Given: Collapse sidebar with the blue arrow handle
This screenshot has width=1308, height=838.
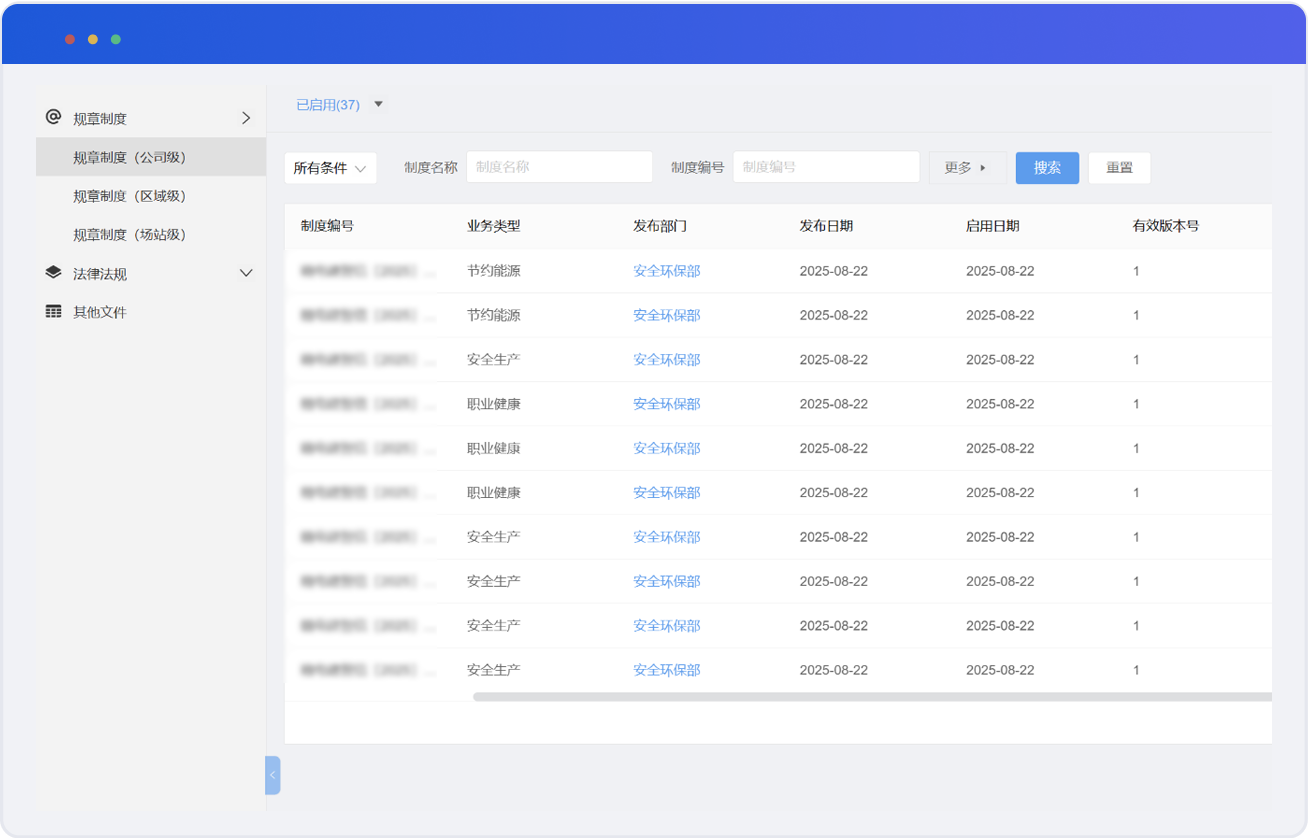Looking at the screenshot, I should tap(272, 775).
